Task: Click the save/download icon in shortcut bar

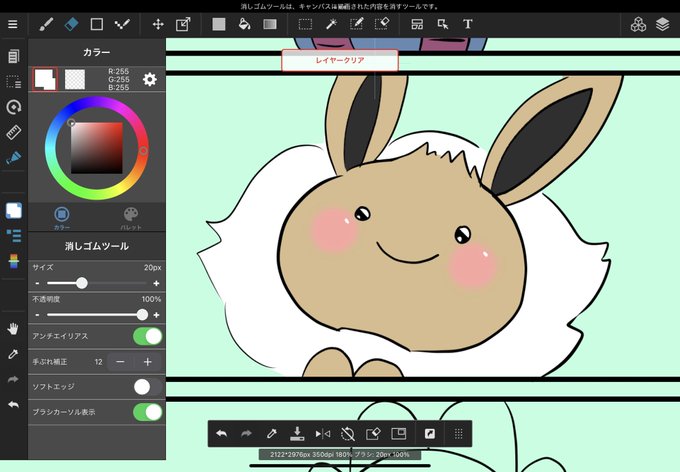Action: tap(297, 433)
